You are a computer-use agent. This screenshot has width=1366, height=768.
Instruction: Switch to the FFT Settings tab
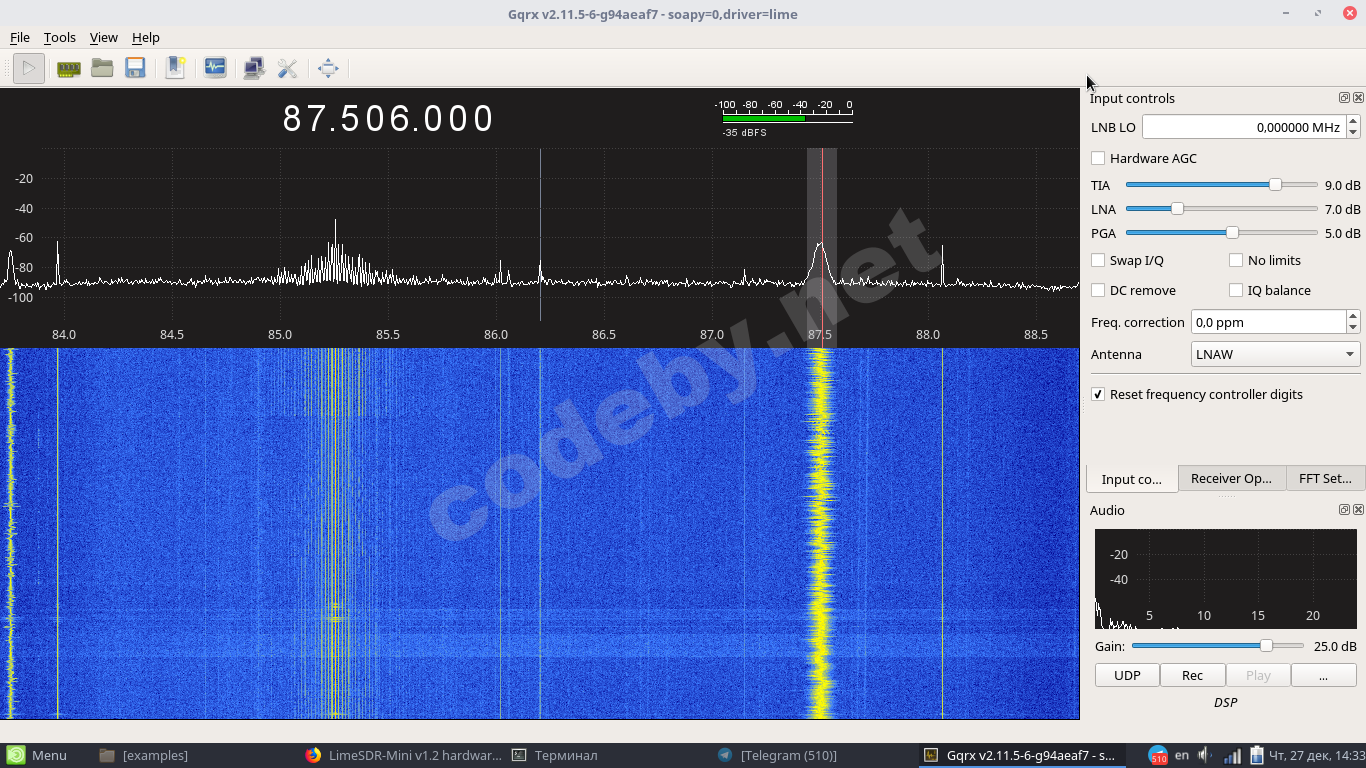1325,478
